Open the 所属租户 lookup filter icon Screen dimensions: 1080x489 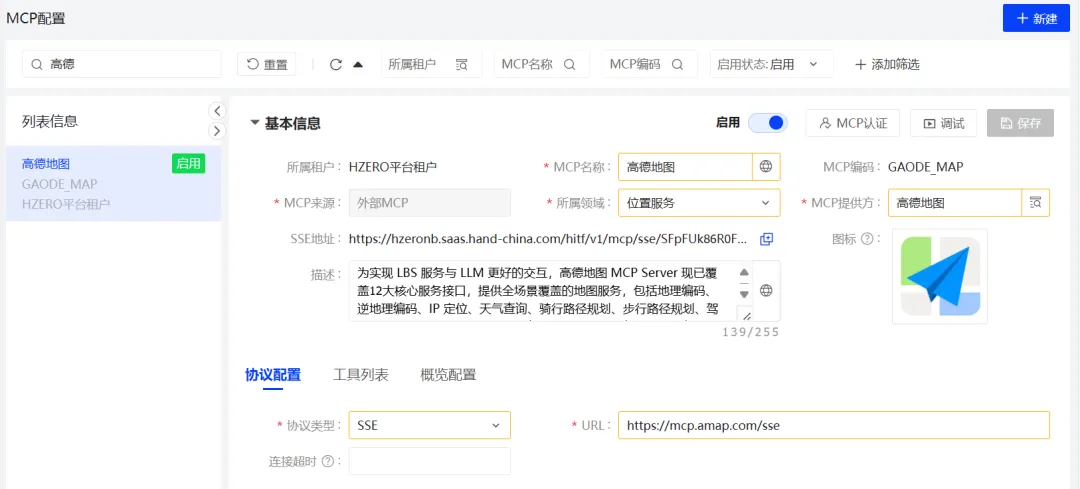[461, 64]
